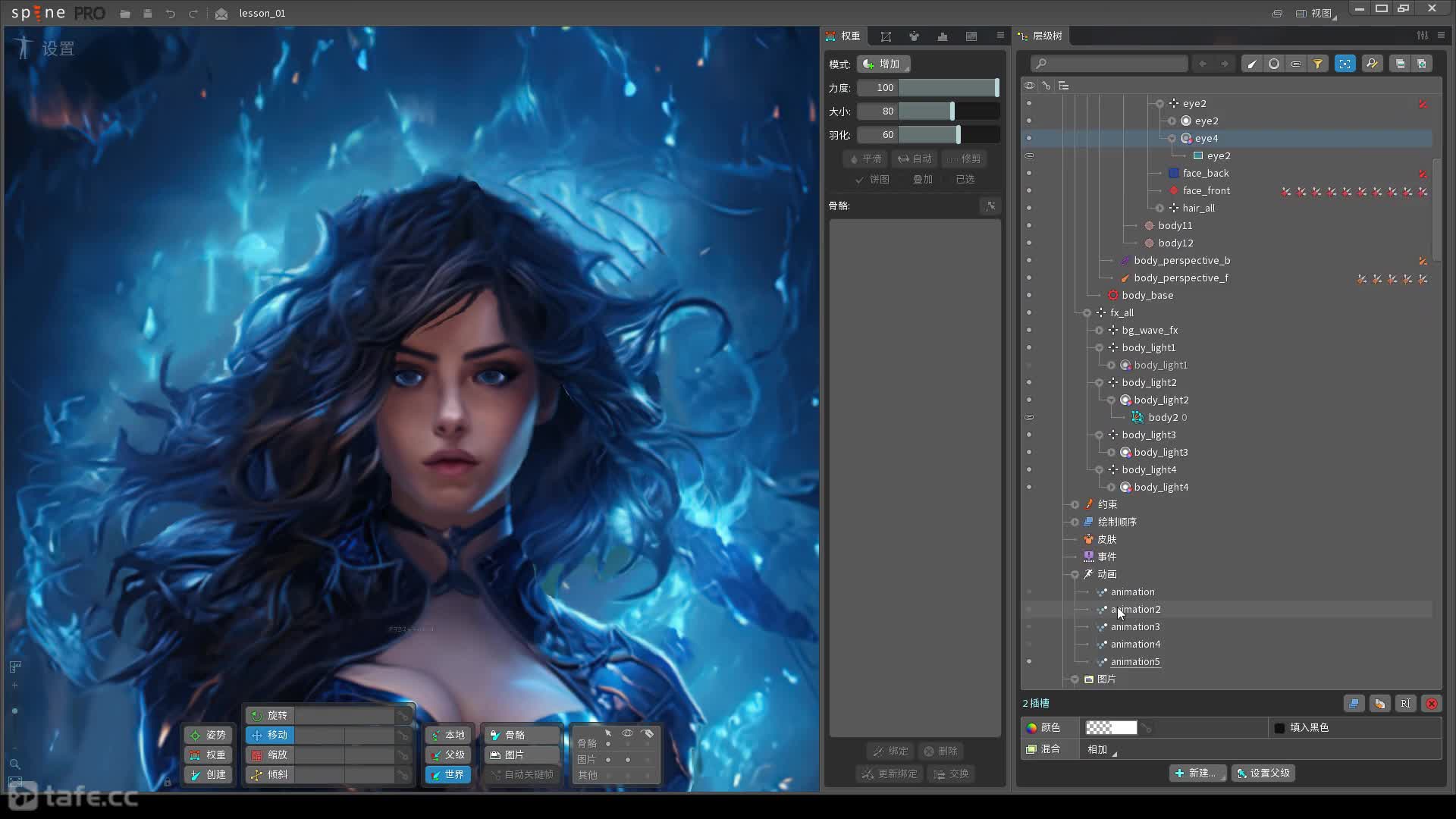Switch to Create (创建) tool
Viewport: 1456px width, 819px height.
click(x=208, y=774)
